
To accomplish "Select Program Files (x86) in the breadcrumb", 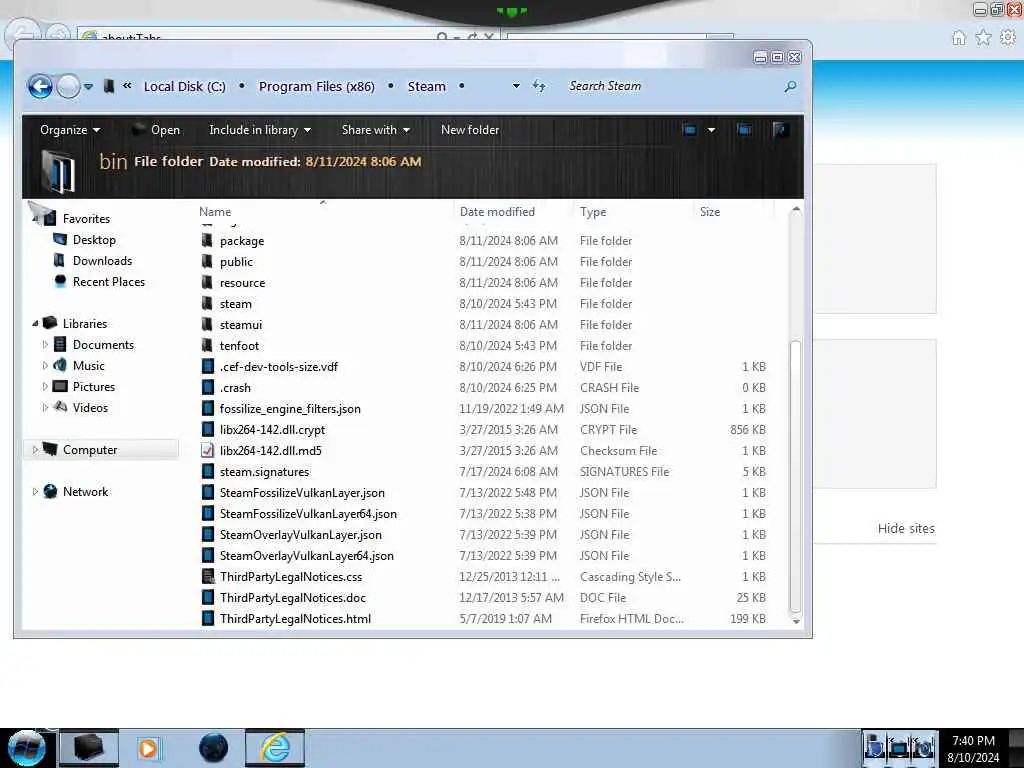I will tap(317, 86).
